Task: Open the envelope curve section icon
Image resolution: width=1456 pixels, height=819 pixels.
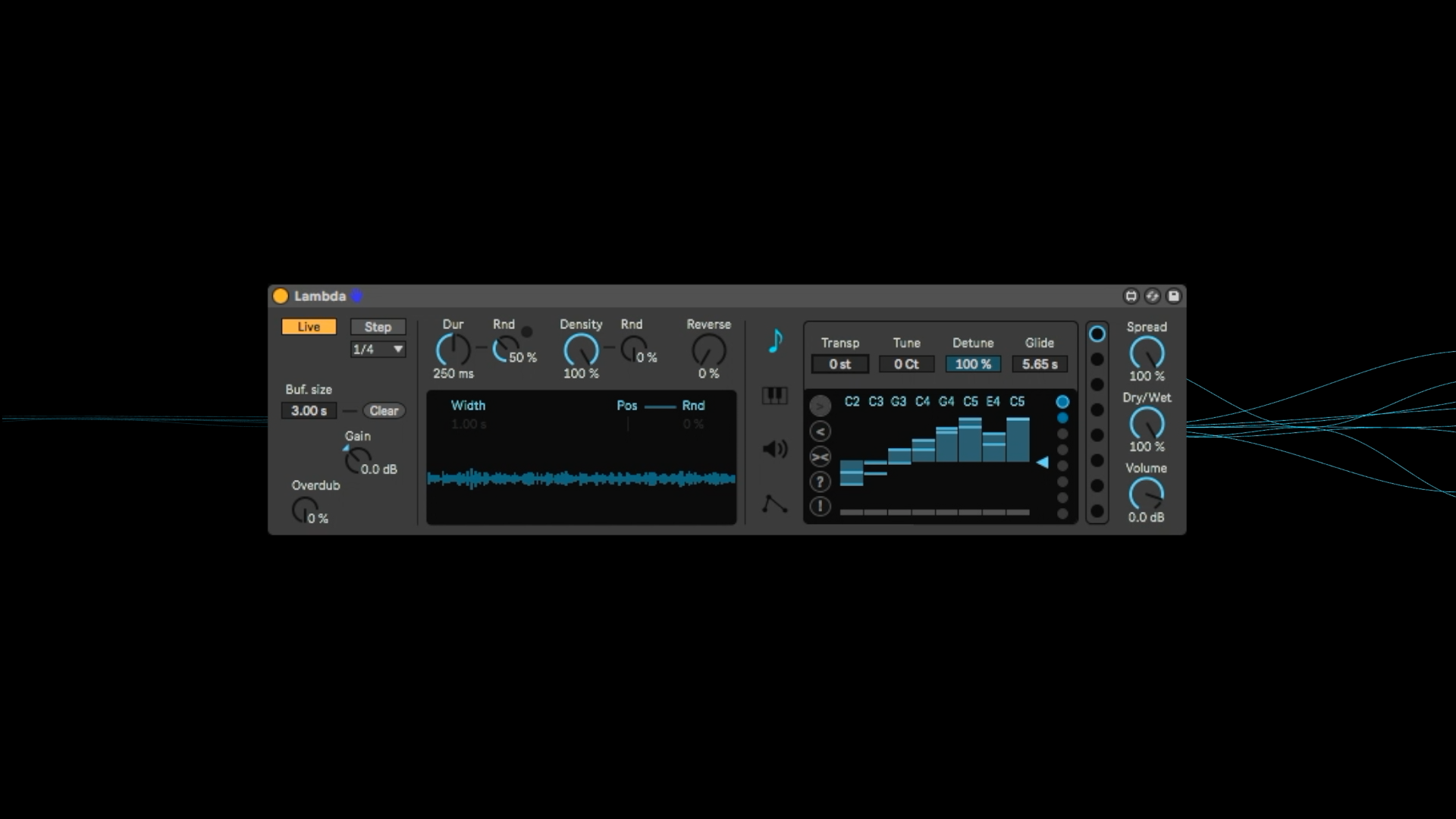Action: tap(774, 504)
